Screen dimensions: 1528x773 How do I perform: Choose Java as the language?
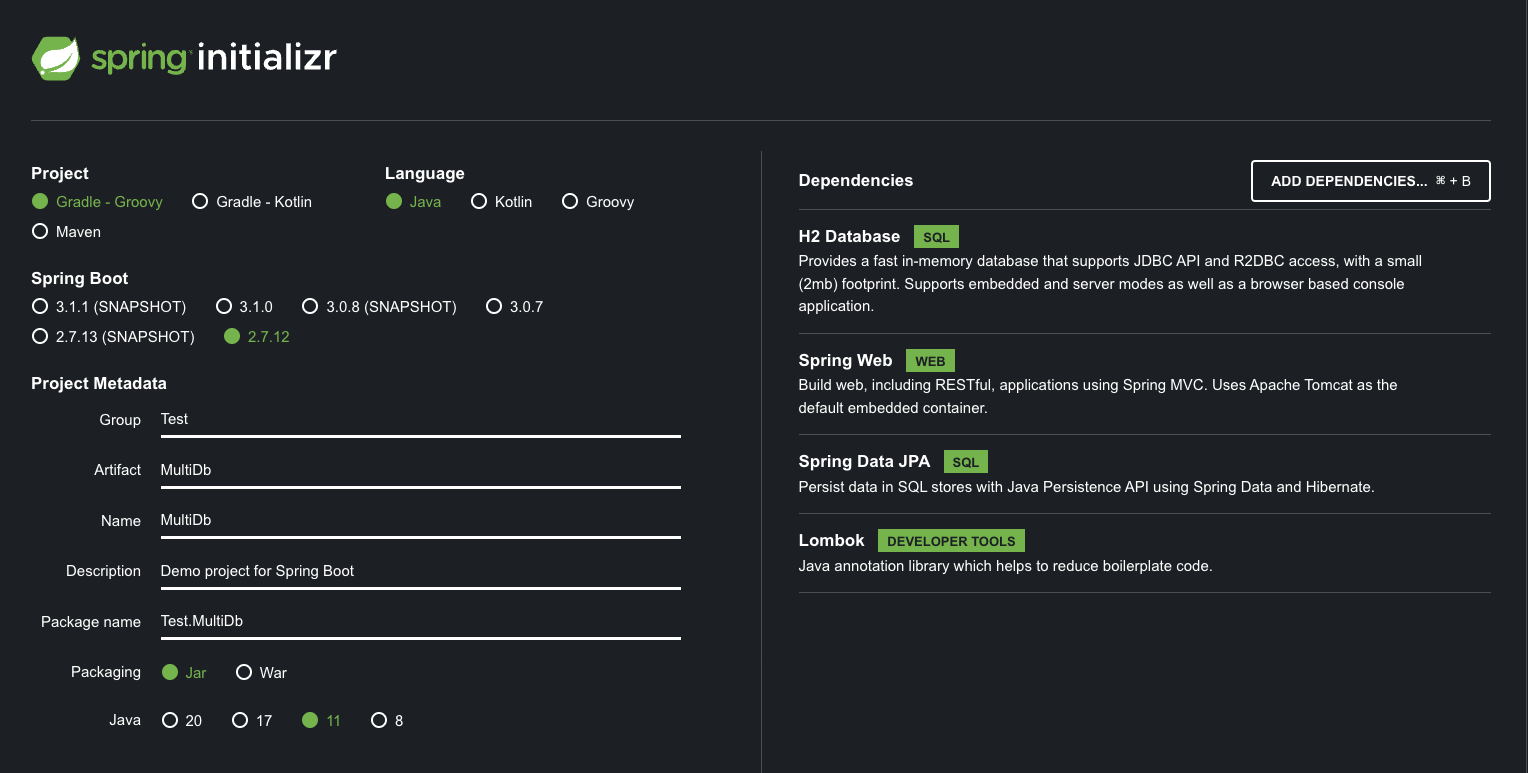click(x=413, y=202)
